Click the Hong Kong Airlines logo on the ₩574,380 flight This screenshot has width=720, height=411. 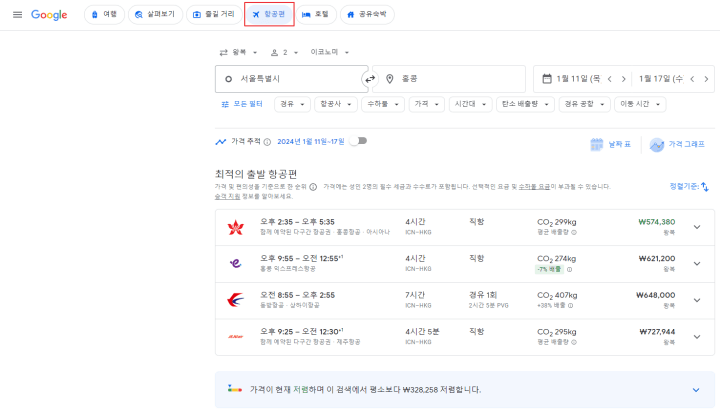[x=236, y=227]
